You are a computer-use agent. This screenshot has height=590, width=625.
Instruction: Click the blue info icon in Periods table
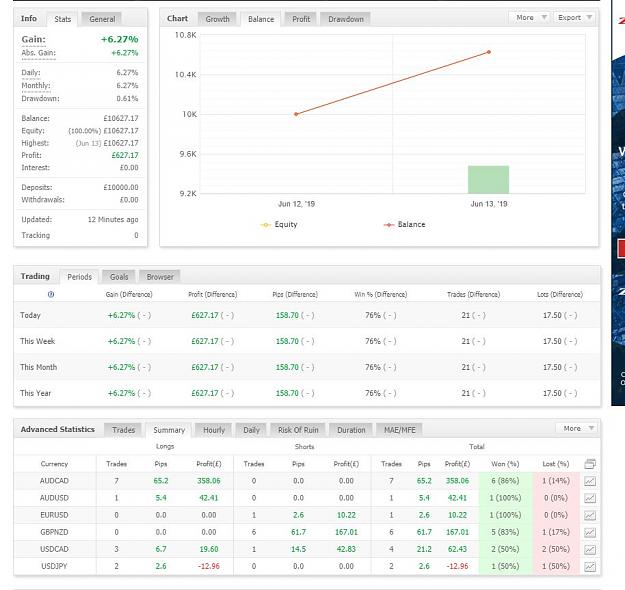tap(51, 294)
